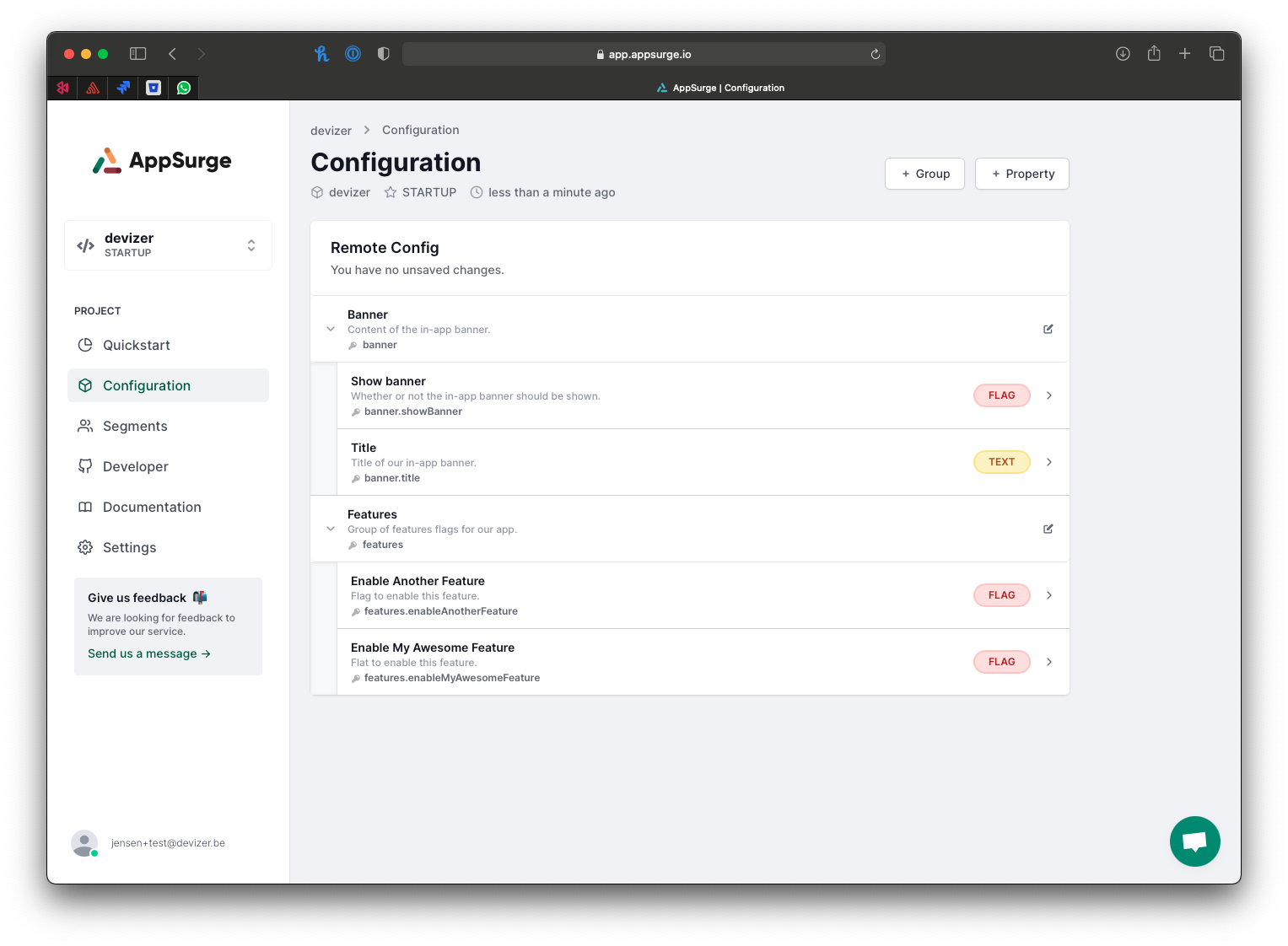The height and width of the screenshot is (946, 1288).
Task: Click the + Group button
Action: (x=924, y=174)
